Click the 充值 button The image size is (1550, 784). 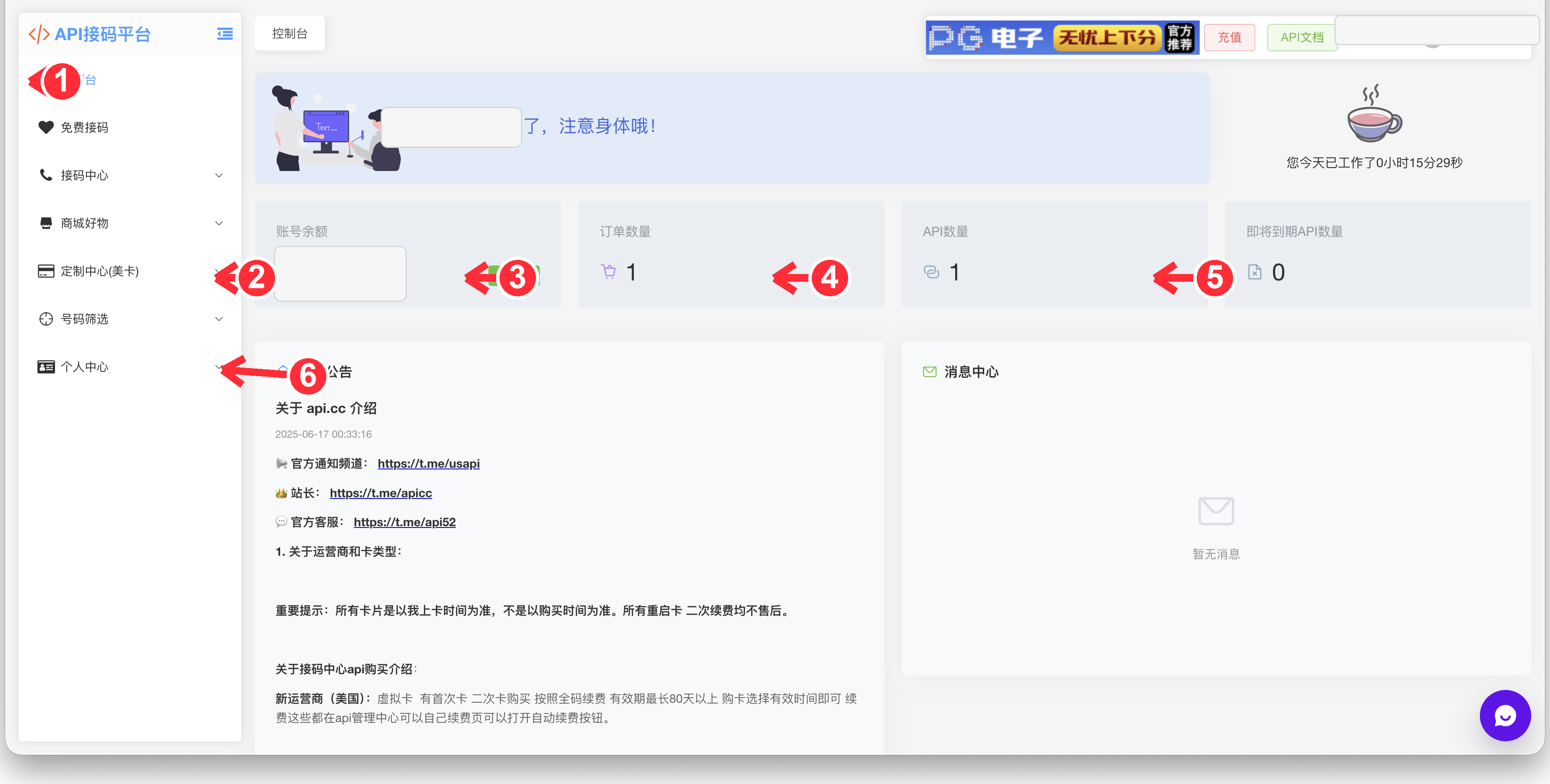(x=1229, y=37)
